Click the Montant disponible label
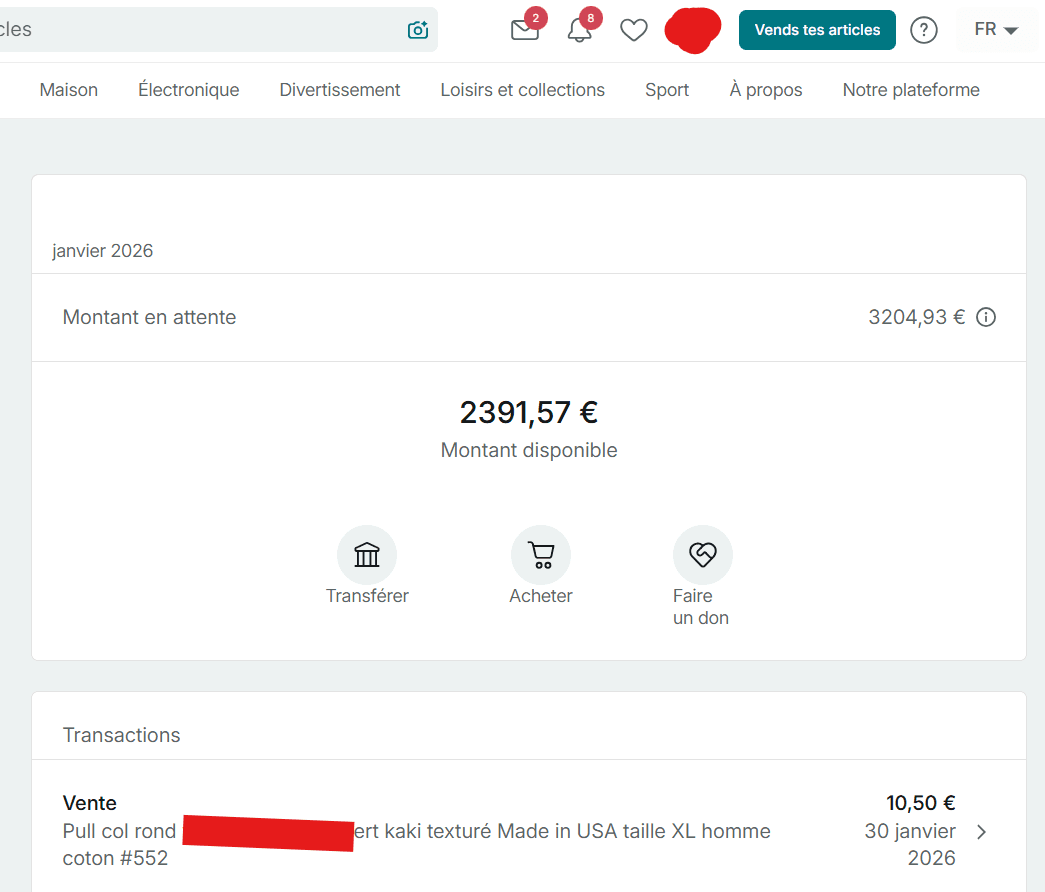 point(528,450)
